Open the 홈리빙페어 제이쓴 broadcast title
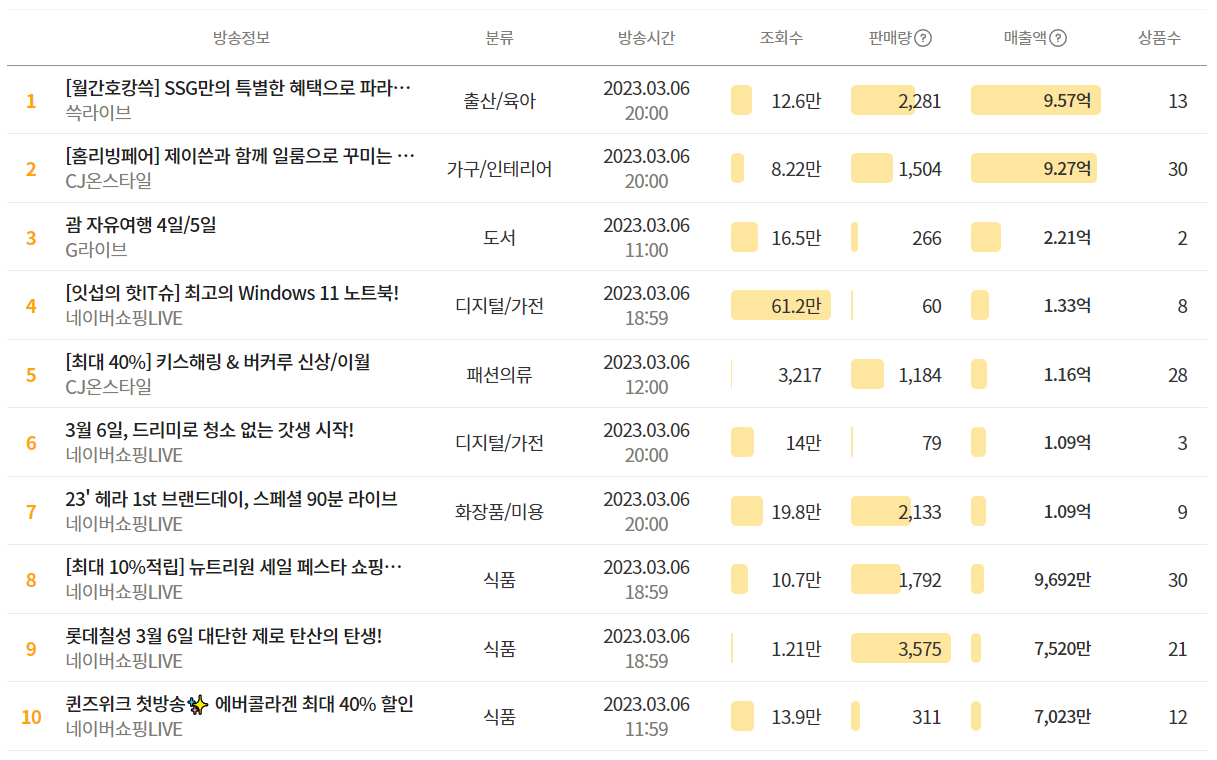Viewport: 1217px width, 760px height. pyautogui.click(x=240, y=156)
